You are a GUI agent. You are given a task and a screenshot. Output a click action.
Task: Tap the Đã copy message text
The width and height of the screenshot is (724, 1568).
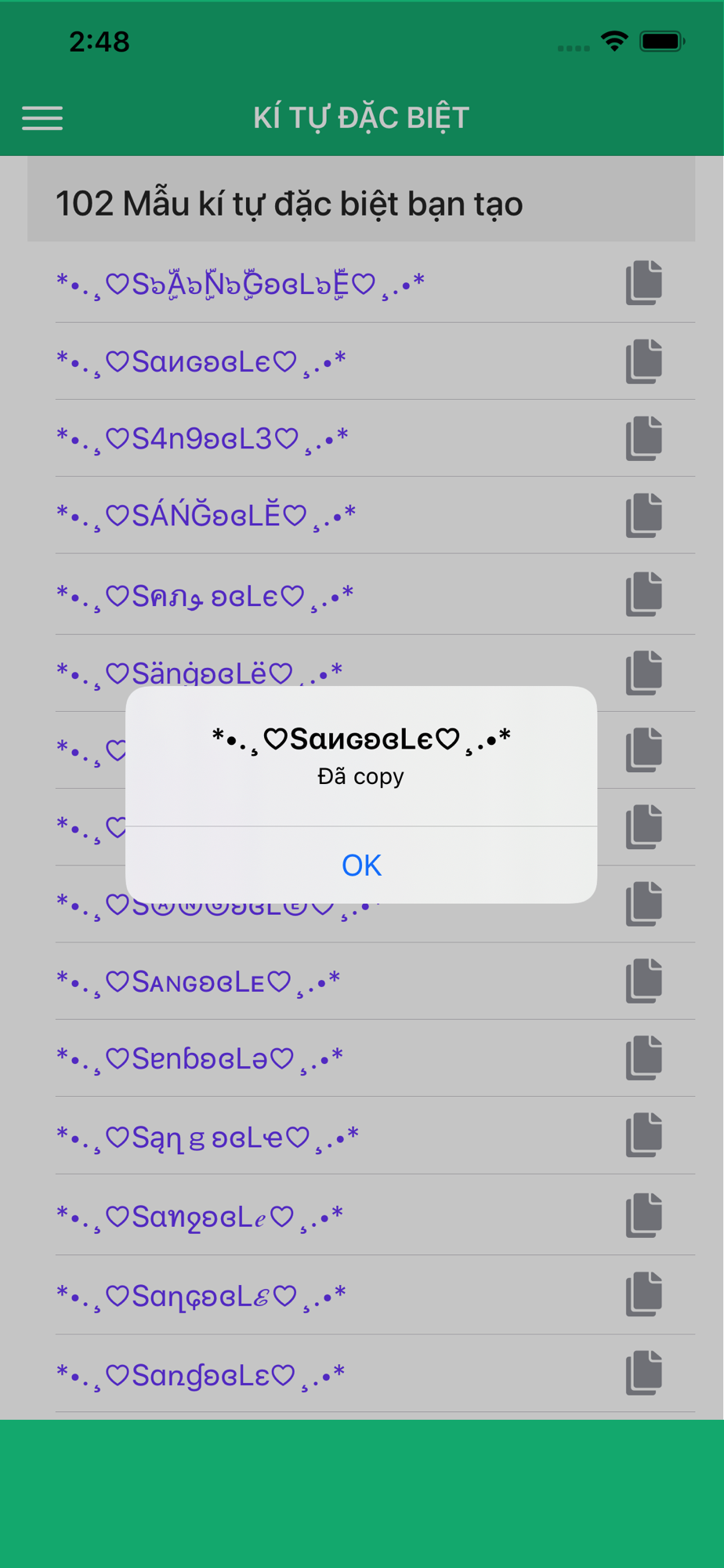361,776
